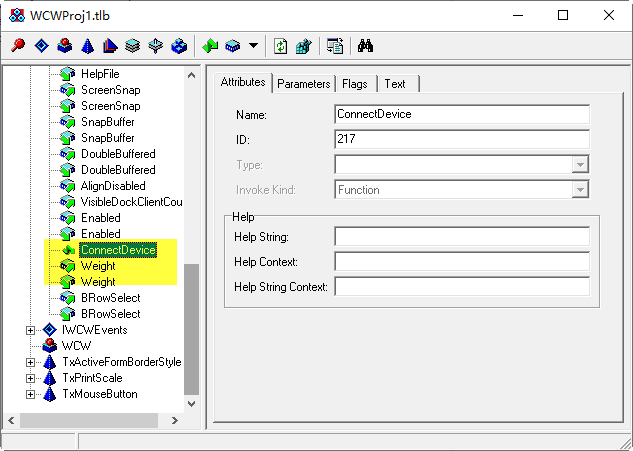Image resolution: width=633 pixels, height=451 pixels.
Task: Click the Name field containing ConnectDevice
Action: [x=462, y=114]
